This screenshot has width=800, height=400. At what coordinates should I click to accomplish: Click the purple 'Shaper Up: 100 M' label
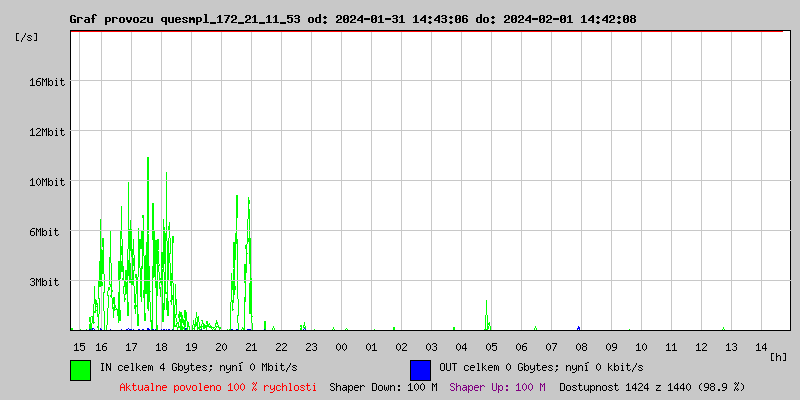[497, 387]
